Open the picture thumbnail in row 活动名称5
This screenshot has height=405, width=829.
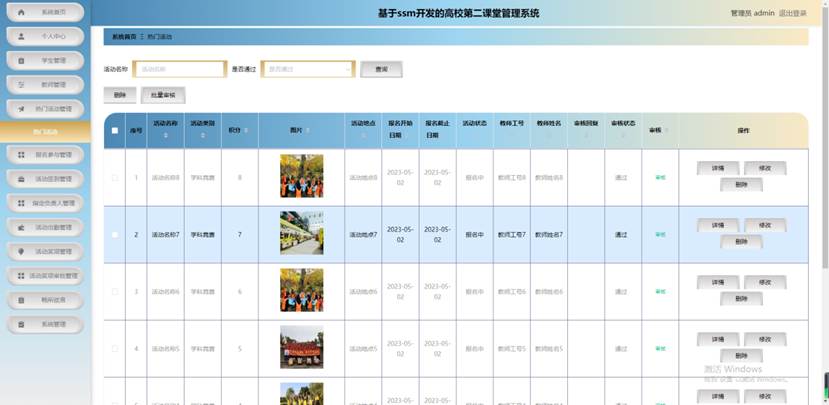tap(301, 347)
